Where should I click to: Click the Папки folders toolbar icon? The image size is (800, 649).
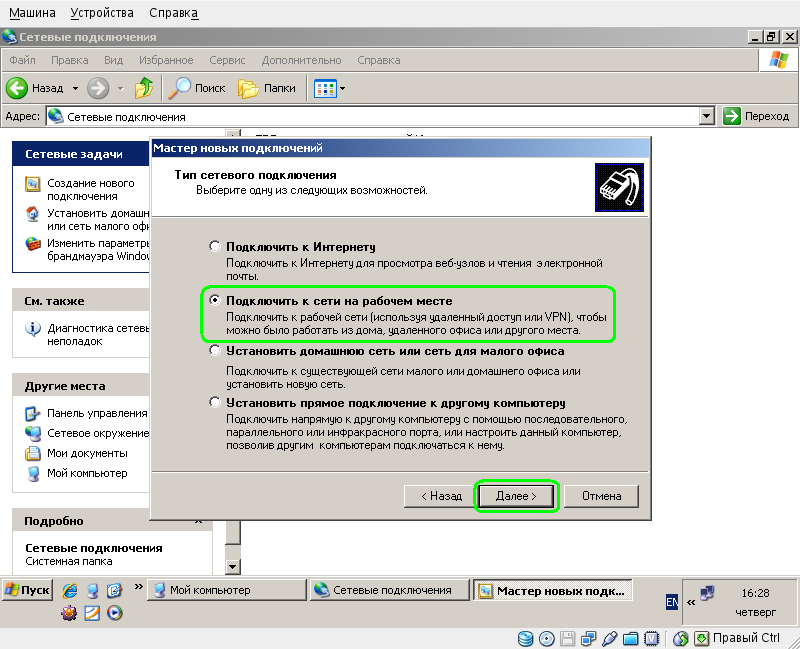pos(248,88)
